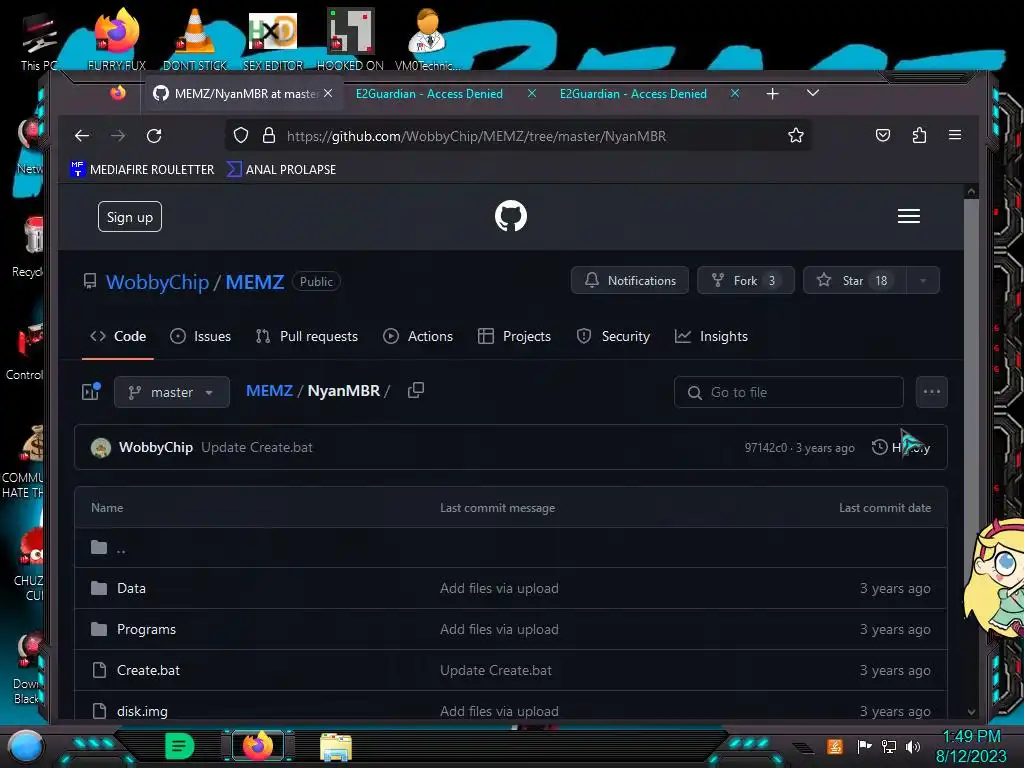The width and height of the screenshot is (1024, 768).
Task: Close the second E2Guardian tab
Action: (735, 93)
